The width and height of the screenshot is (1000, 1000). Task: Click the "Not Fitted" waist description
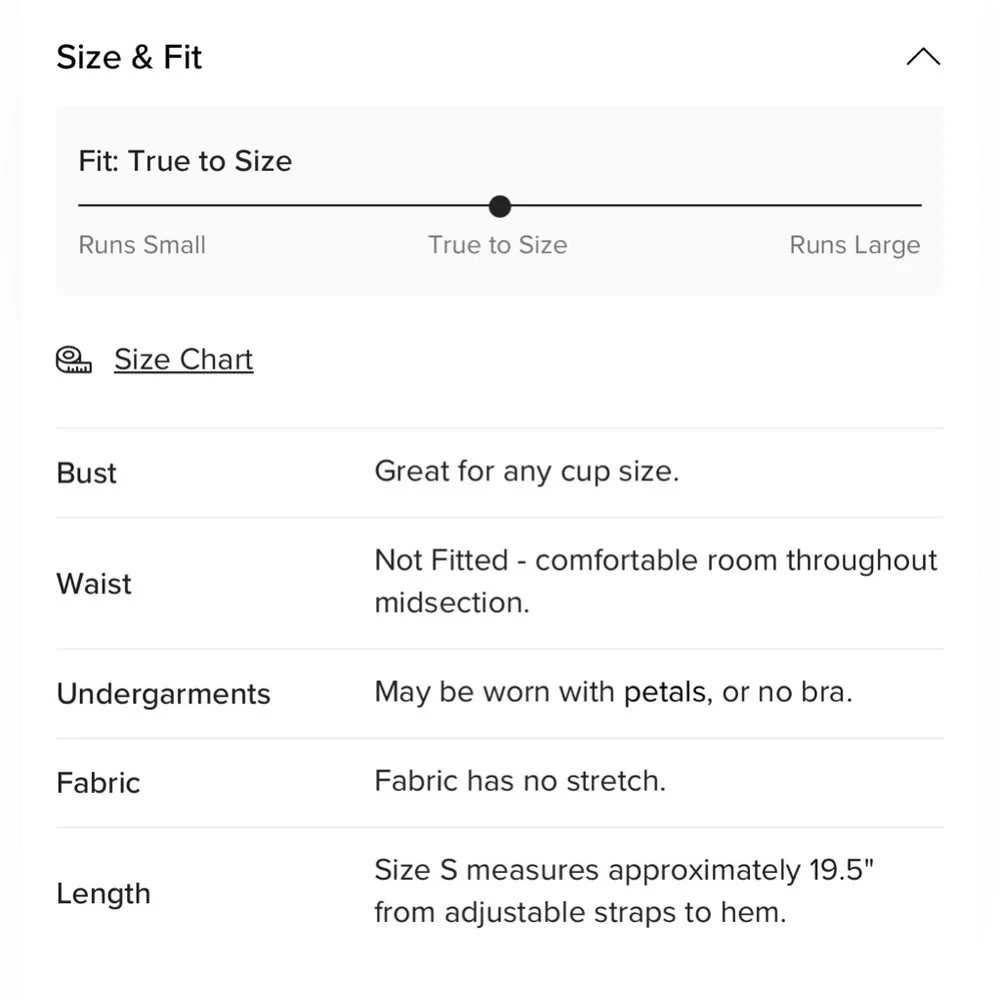(x=655, y=581)
